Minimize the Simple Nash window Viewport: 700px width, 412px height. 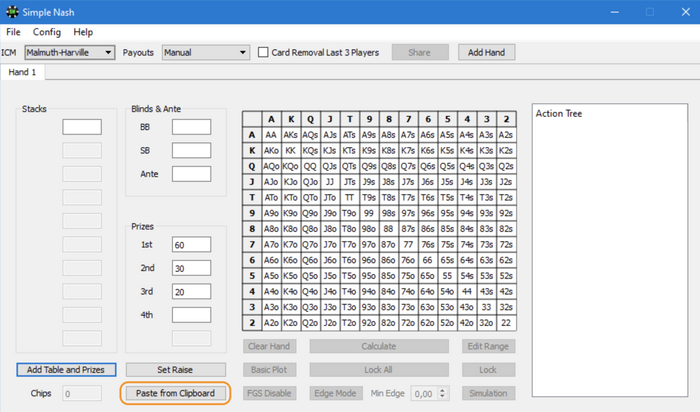(x=615, y=12)
